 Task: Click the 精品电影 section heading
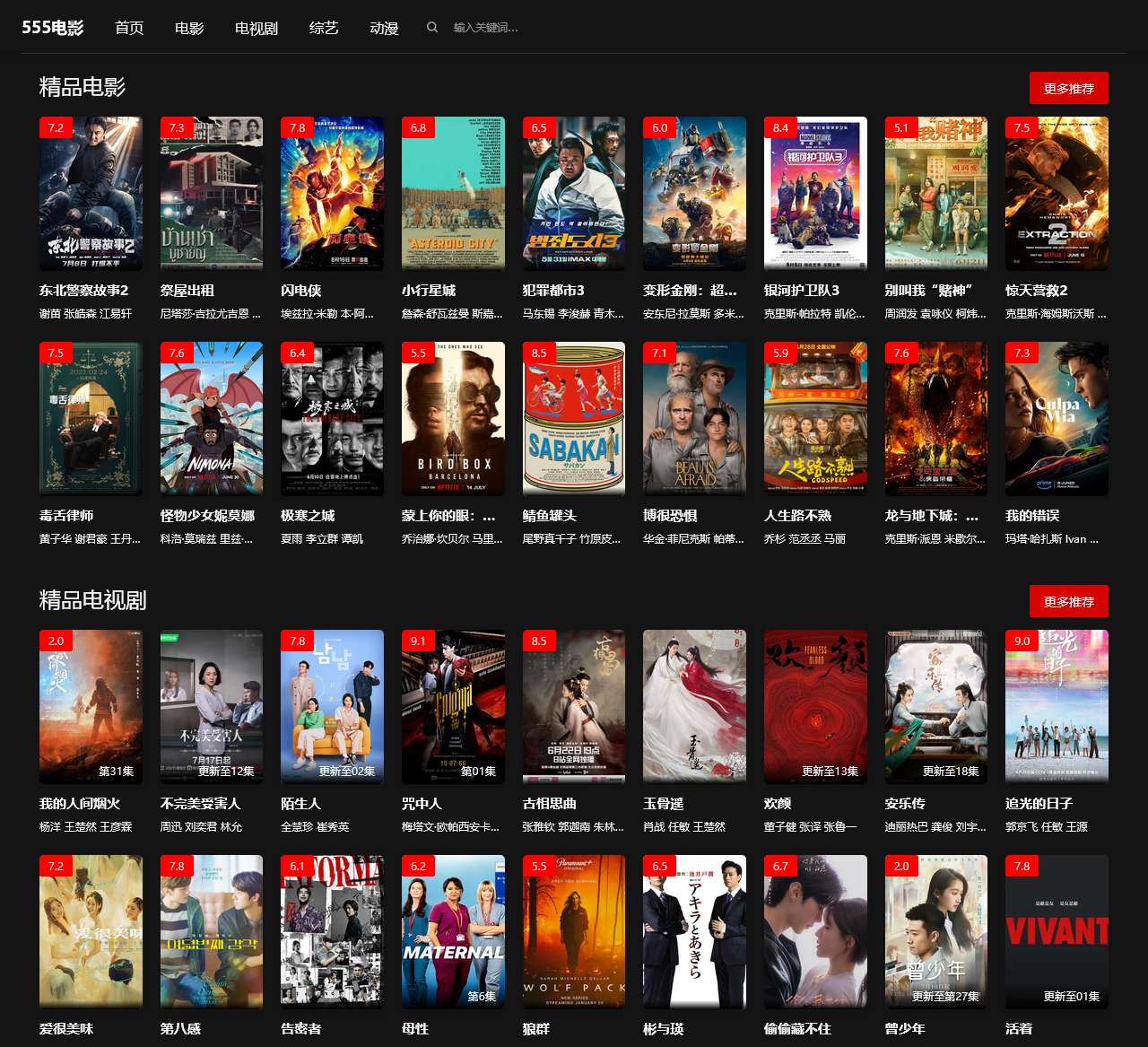click(x=83, y=87)
